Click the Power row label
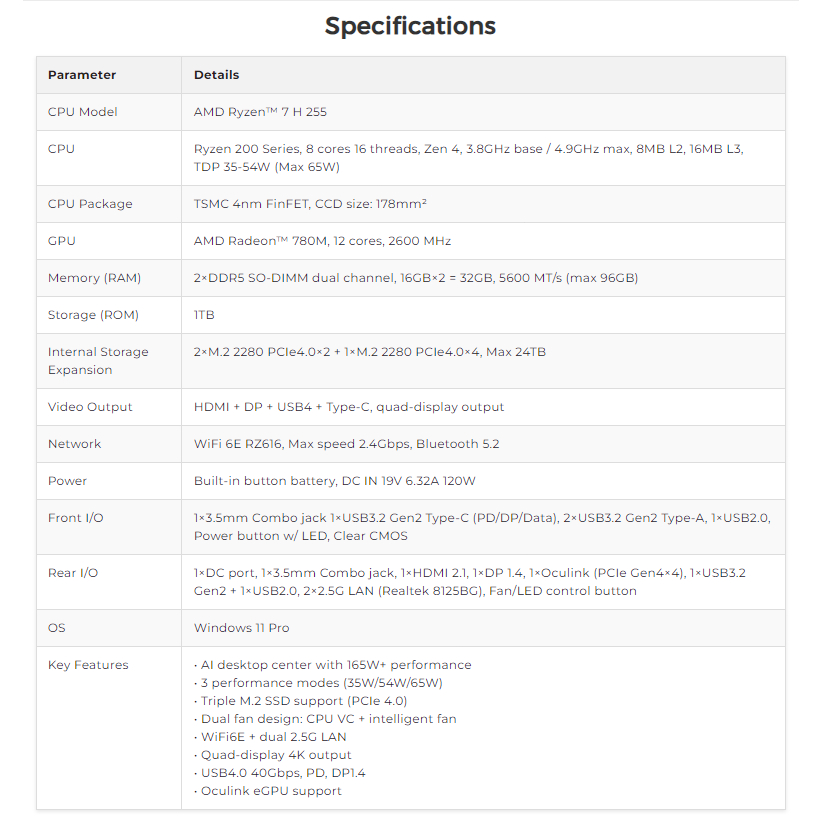The width and height of the screenshot is (822, 822). (67, 481)
